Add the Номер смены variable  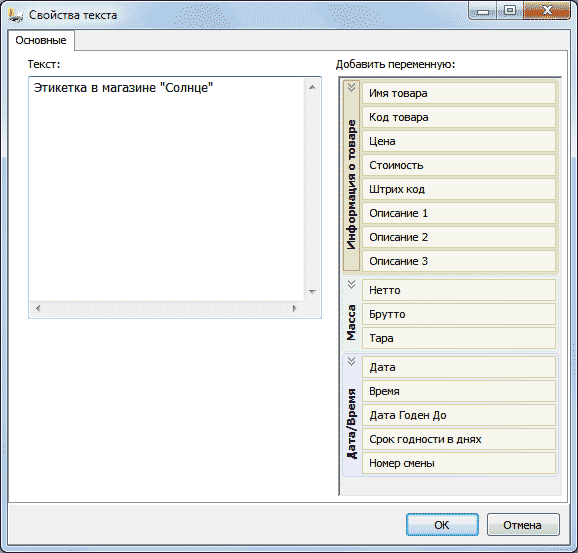click(x=459, y=463)
